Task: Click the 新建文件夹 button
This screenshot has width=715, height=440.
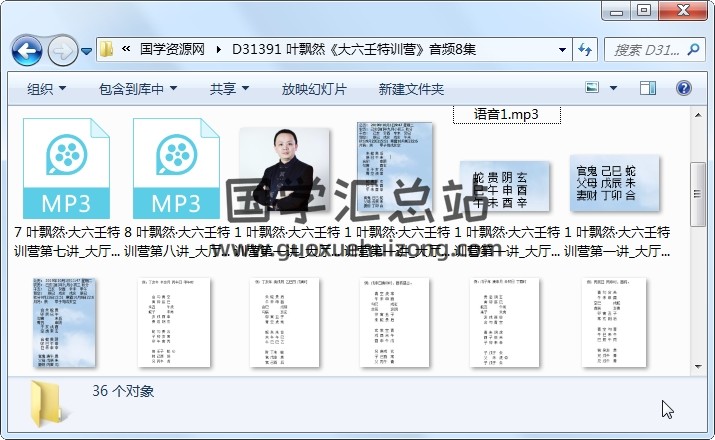Action: point(411,89)
